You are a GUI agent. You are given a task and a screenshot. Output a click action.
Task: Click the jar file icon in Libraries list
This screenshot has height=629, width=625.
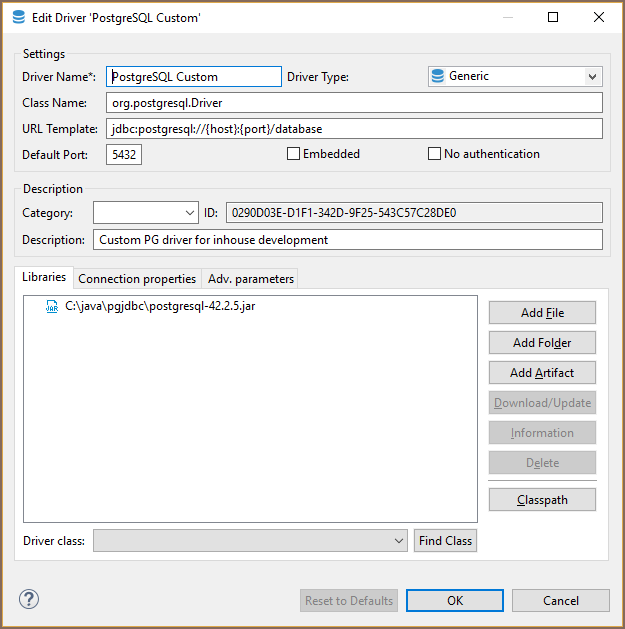52,308
